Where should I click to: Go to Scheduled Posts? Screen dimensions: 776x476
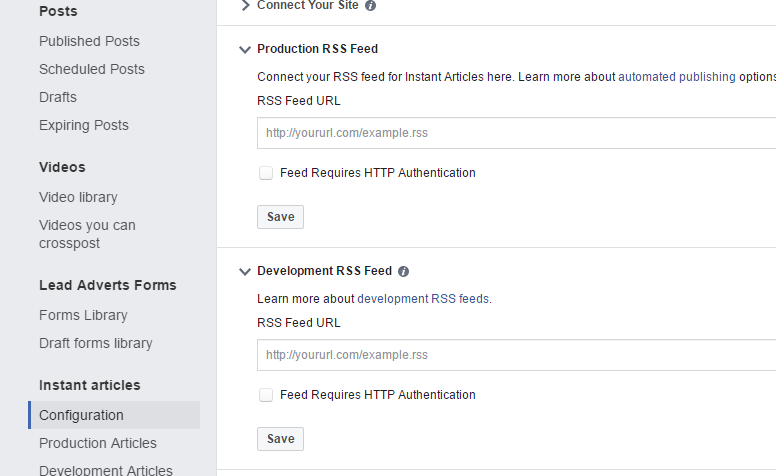[92, 69]
